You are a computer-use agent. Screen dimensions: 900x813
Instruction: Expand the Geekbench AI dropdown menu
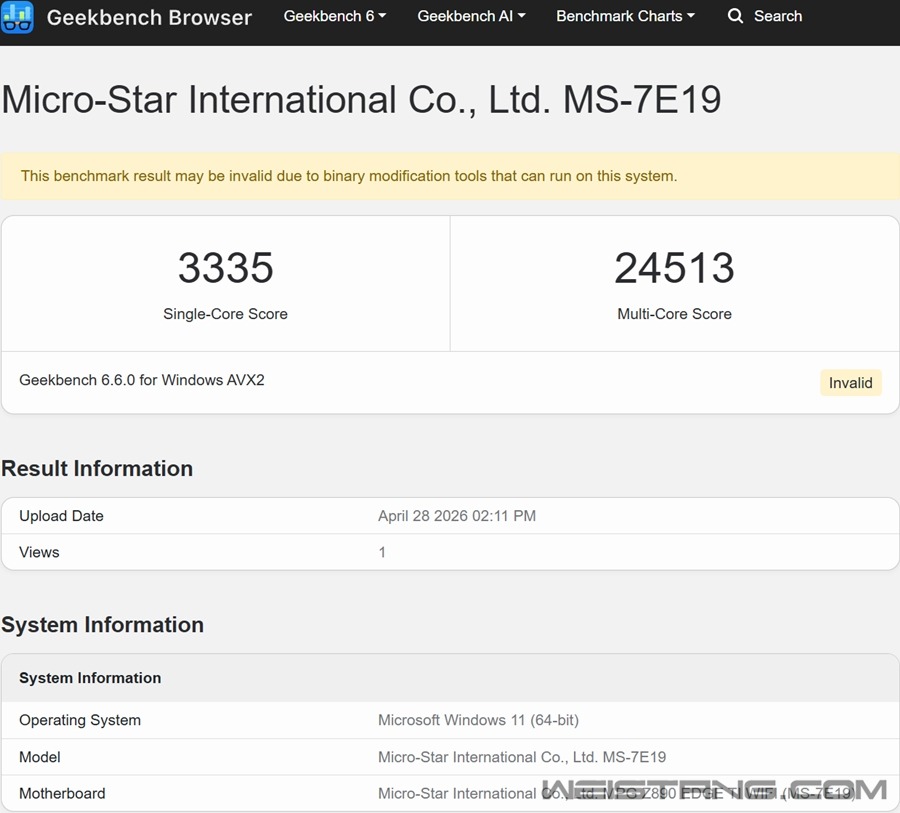click(471, 16)
